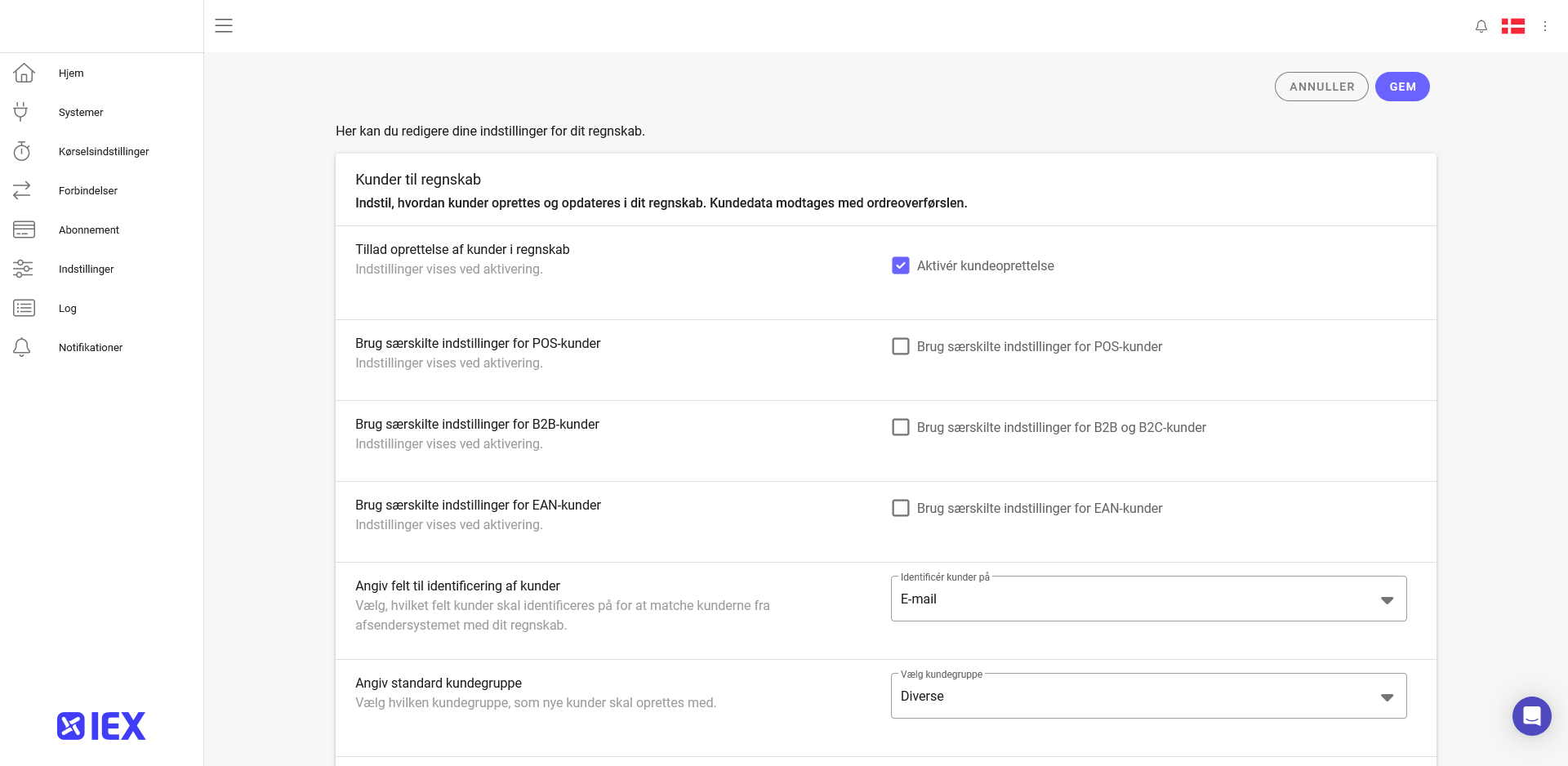Click the Kørselsindstillinger stopwatch icon
This screenshot has height=766, width=1568.
coord(22,151)
